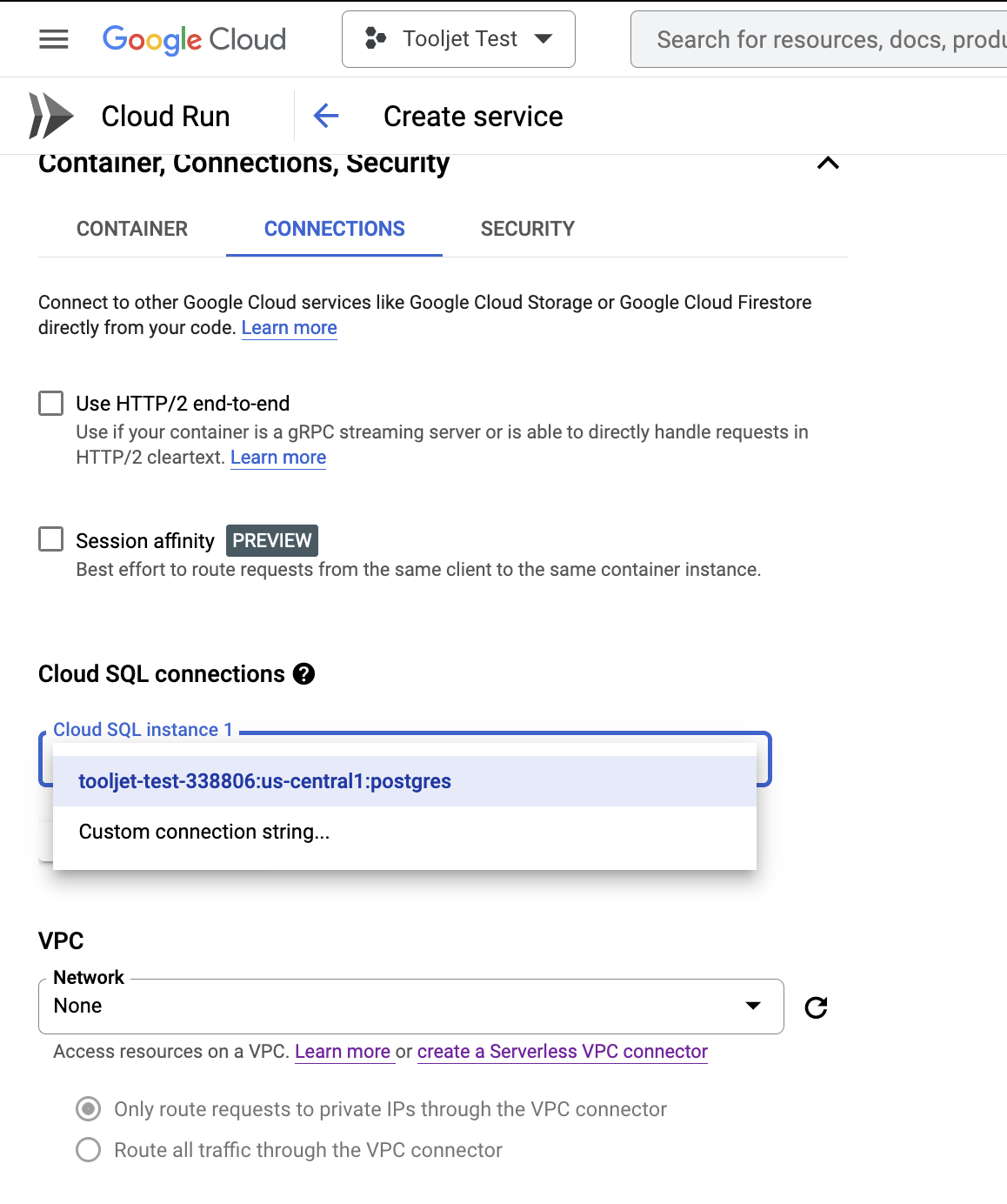Click the Google Cloud logo
The image size is (1007, 1204).
tap(194, 39)
